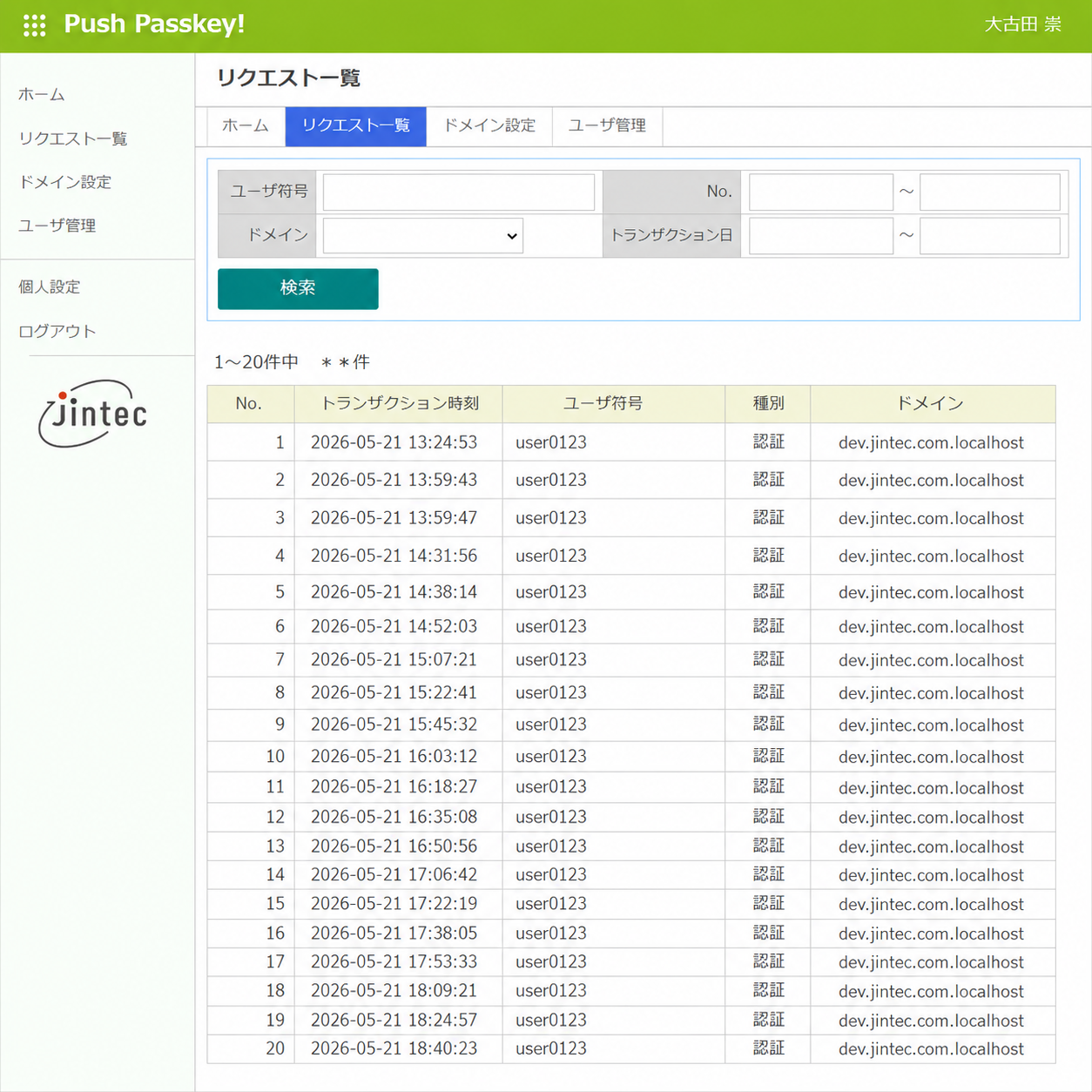Open ドメイン設定 in the sidebar
This screenshot has height=1092, width=1092.
(65, 182)
